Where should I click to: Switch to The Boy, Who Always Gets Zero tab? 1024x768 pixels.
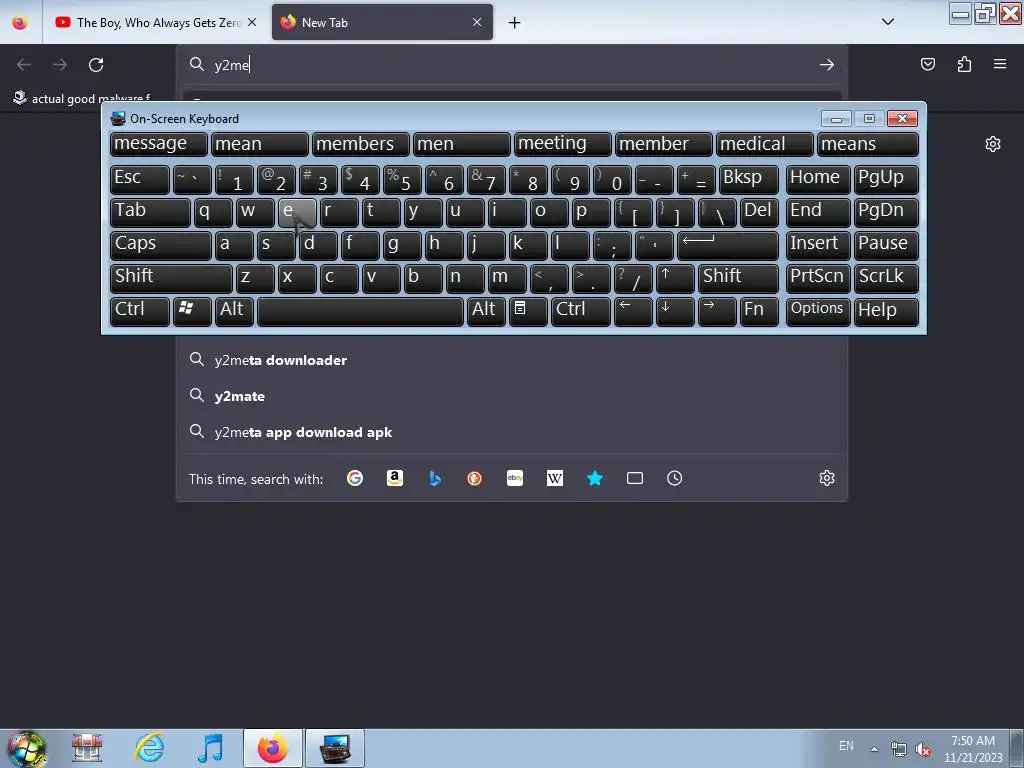(x=155, y=23)
